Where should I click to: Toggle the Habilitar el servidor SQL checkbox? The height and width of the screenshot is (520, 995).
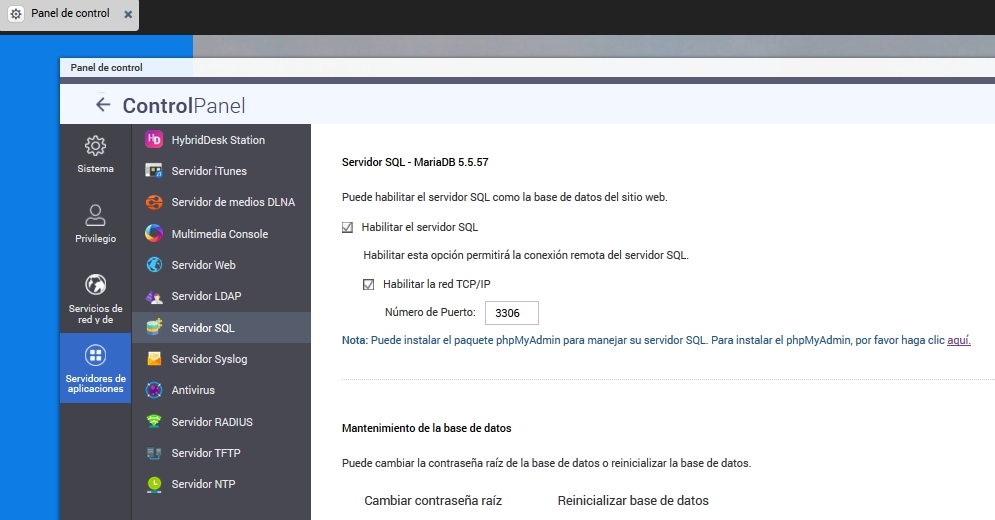(x=348, y=227)
